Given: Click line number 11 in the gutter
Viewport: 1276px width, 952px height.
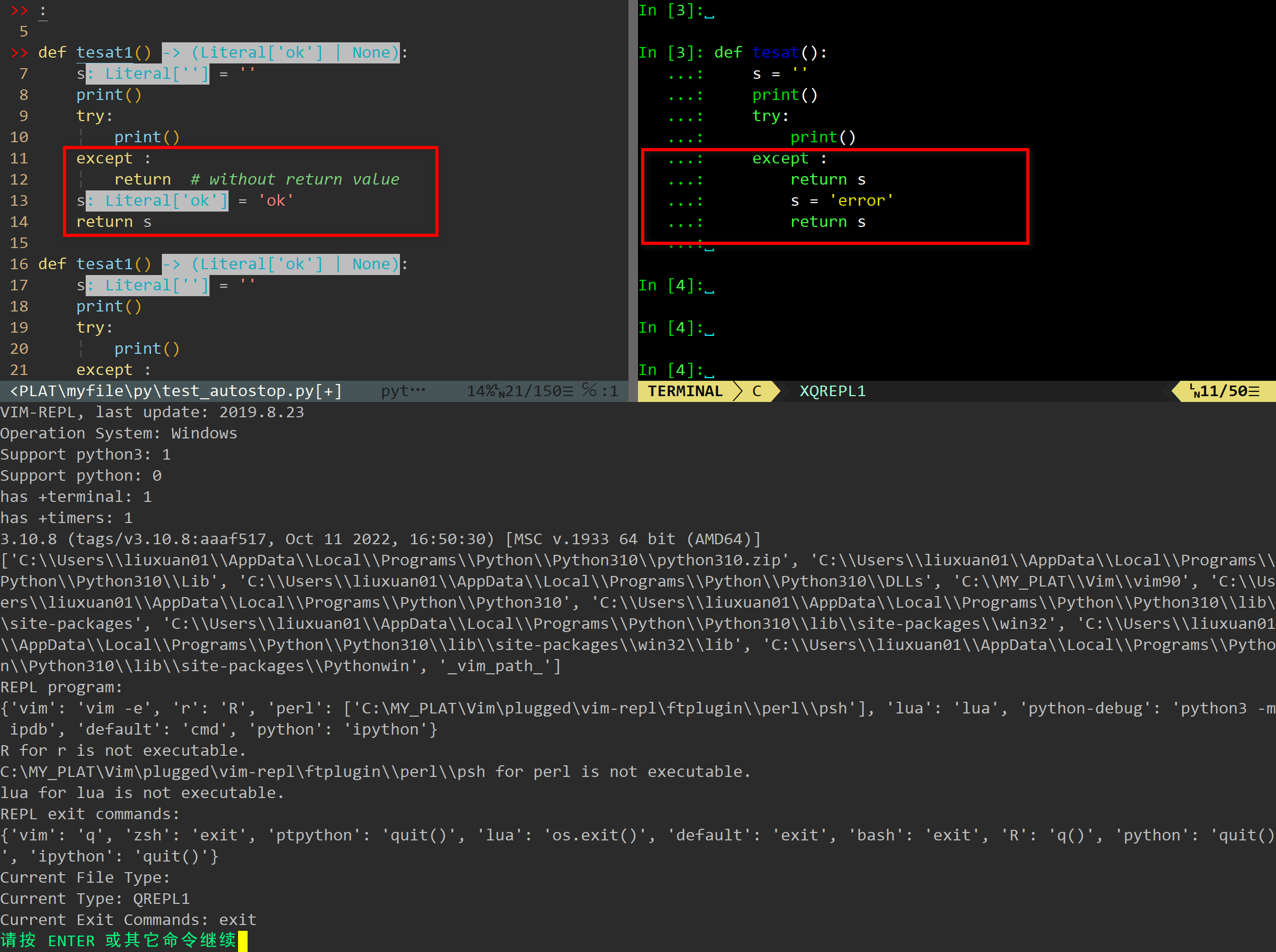Looking at the screenshot, I should (x=19, y=158).
